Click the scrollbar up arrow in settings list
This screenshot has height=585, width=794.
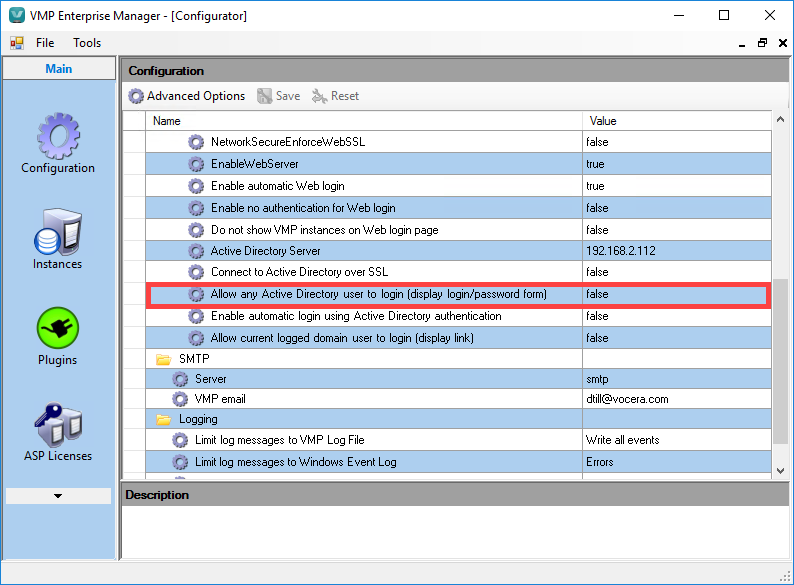click(x=780, y=120)
